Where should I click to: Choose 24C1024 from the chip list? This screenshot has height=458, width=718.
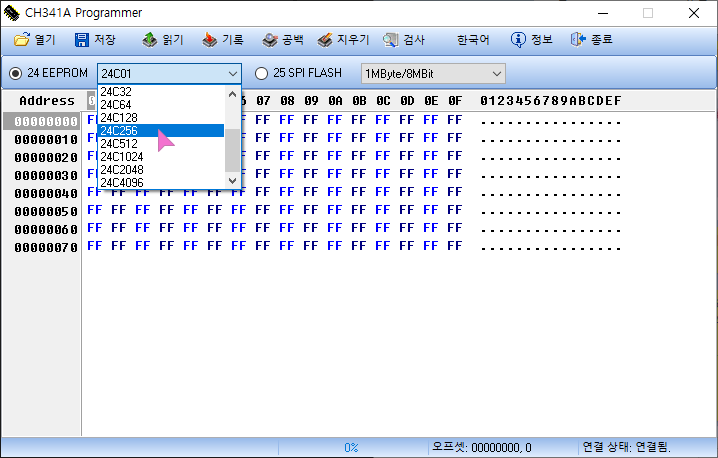(161, 157)
